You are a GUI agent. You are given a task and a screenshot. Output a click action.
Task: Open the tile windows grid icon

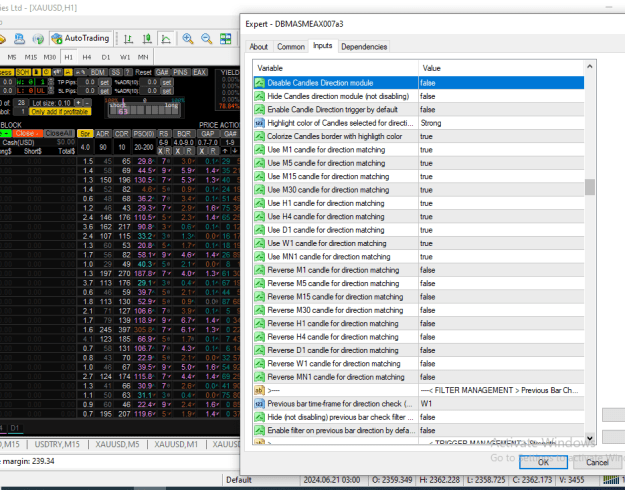(x=226, y=39)
